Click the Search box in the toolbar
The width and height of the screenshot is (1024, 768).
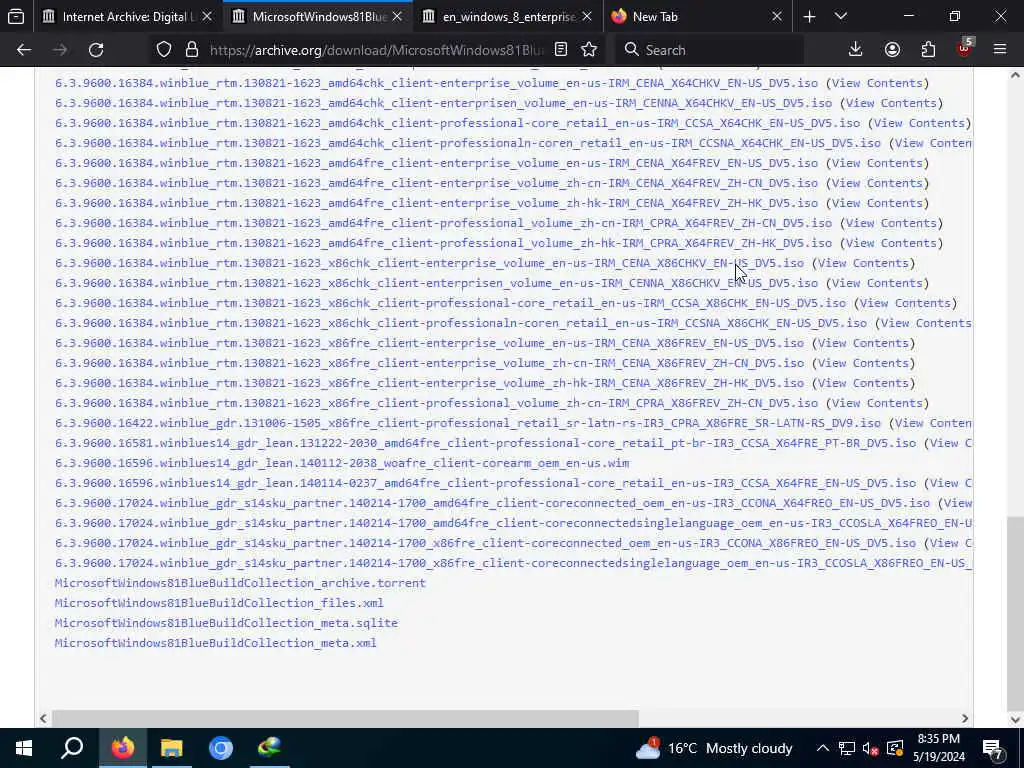pos(709,50)
